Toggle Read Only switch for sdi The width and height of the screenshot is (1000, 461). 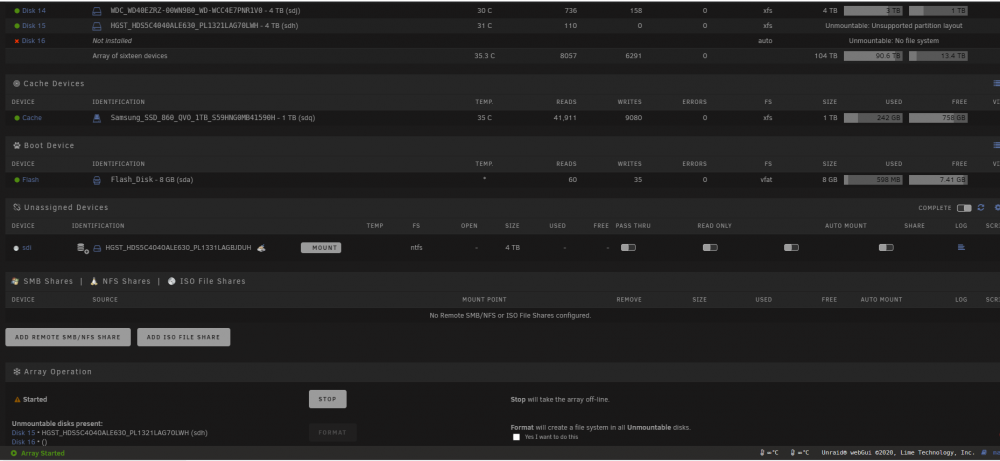tap(710, 247)
